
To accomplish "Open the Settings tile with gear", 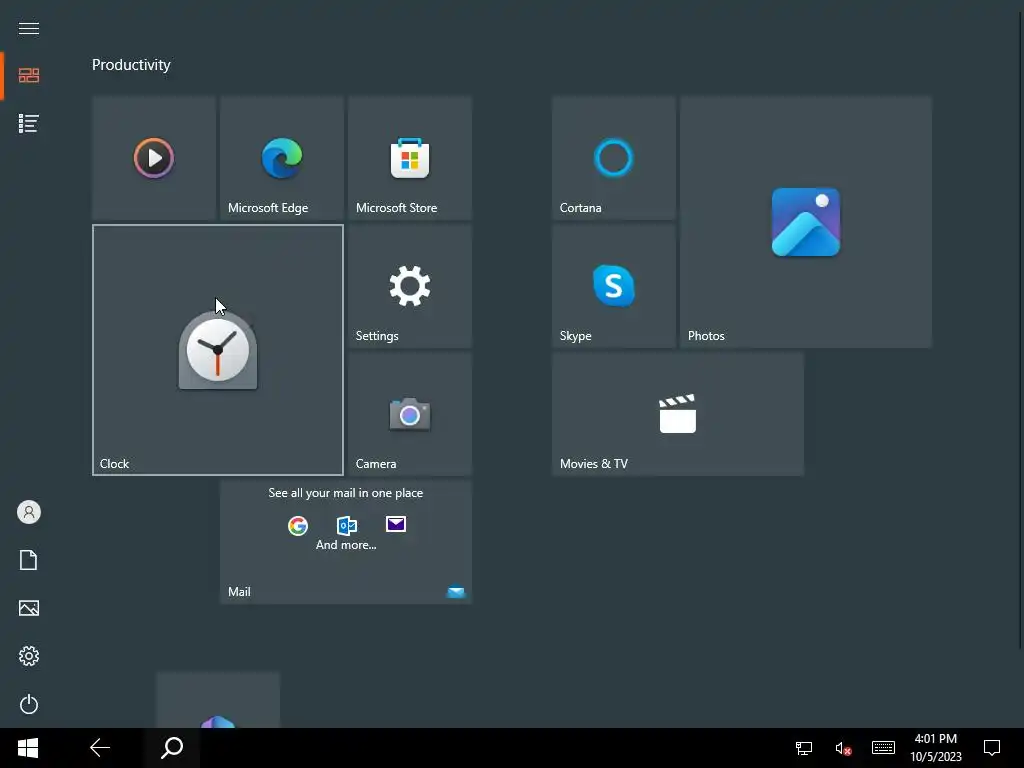I will click(x=409, y=285).
